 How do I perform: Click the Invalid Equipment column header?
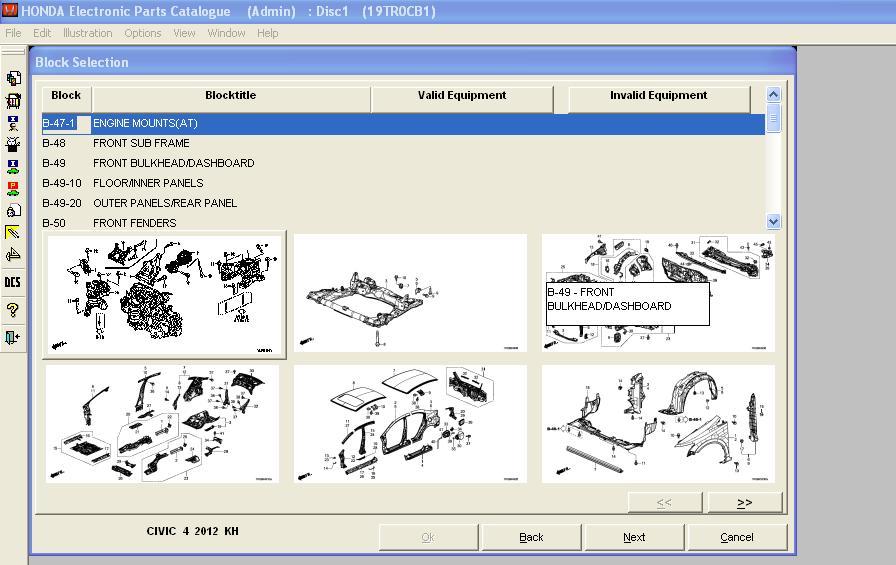tap(659, 99)
